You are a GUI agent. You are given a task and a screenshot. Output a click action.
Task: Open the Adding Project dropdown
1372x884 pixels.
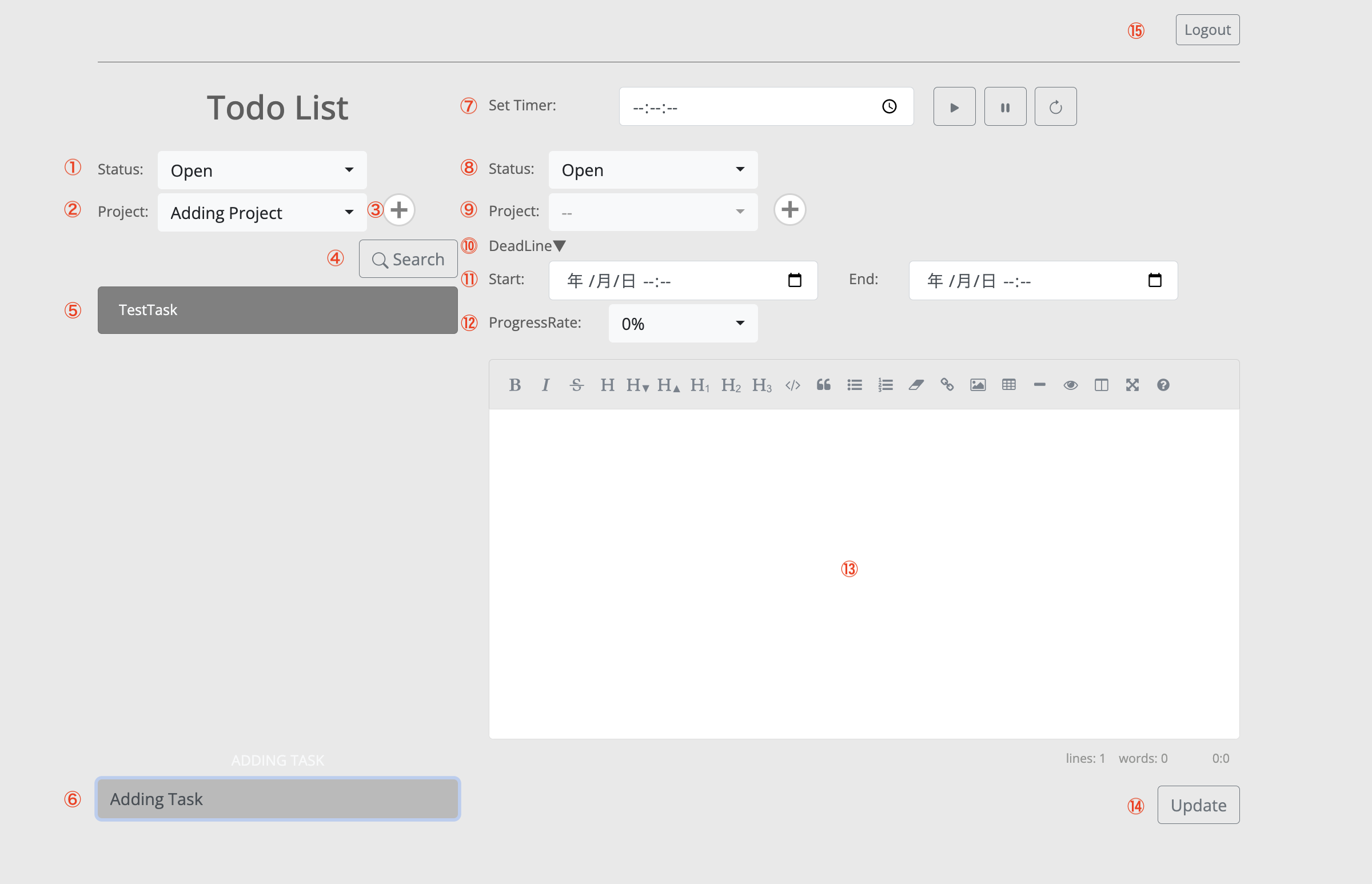tap(262, 213)
